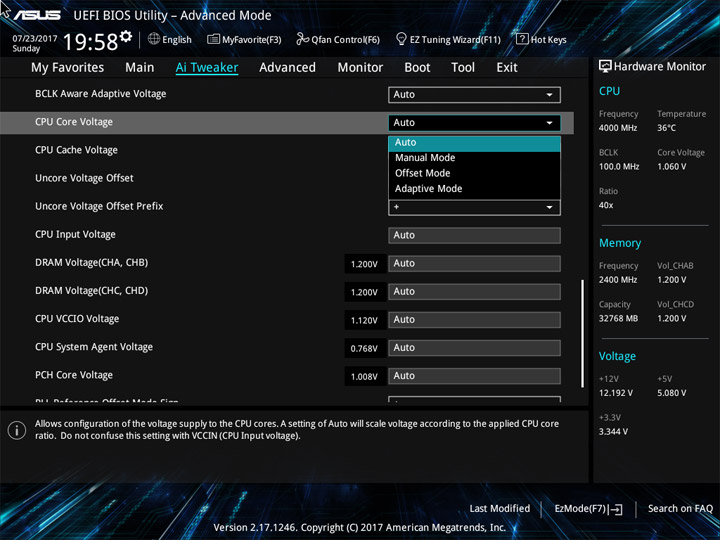Image resolution: width=720 pixels, height=540 pixels.
Task: Click the CPU VCCIO Voltage field
Action: pos(474,320)
